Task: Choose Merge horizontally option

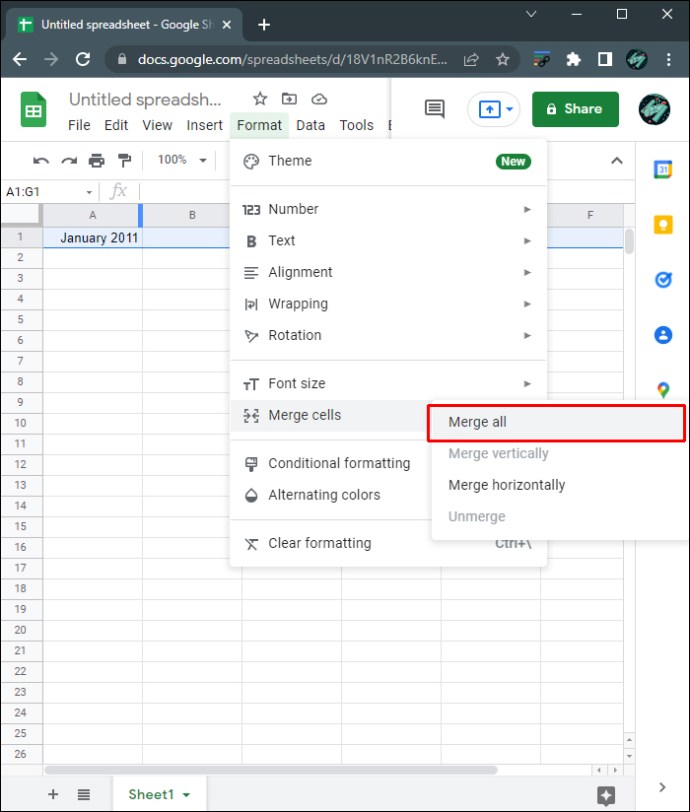Action: pos(507,485)
